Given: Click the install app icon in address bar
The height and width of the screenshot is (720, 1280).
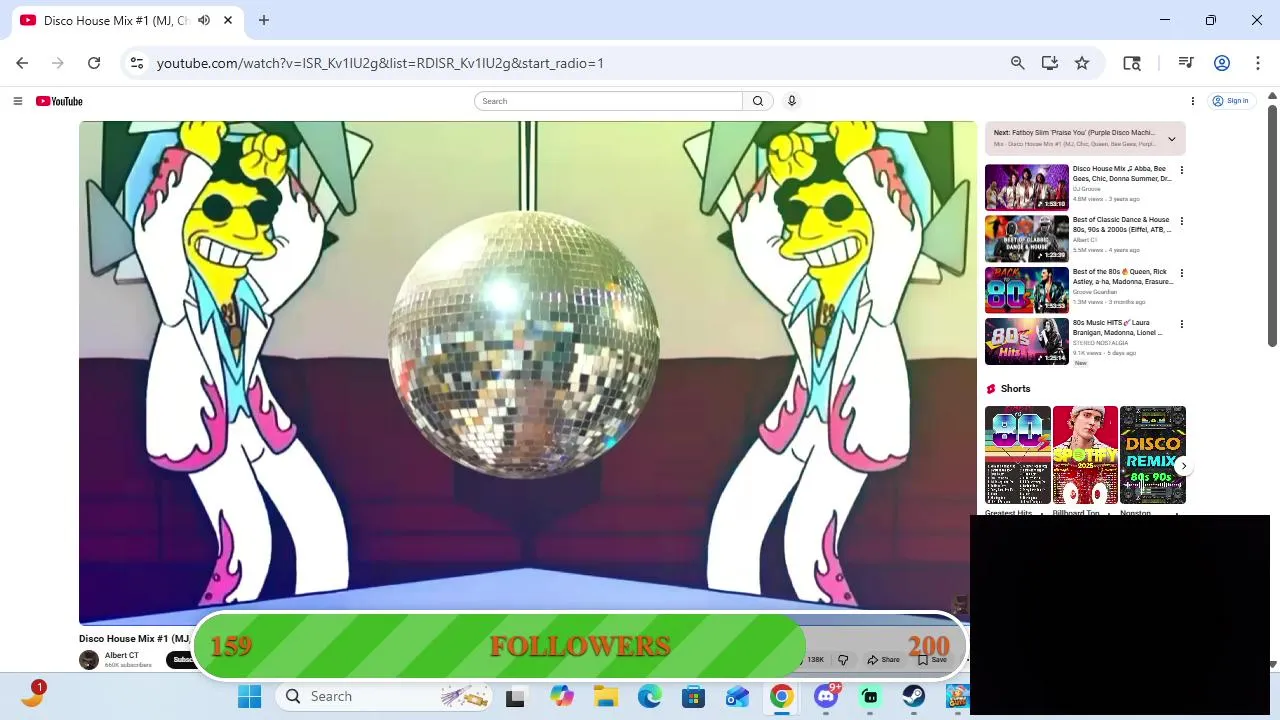Looking at the screenshot, I should tap(1049, 63).
